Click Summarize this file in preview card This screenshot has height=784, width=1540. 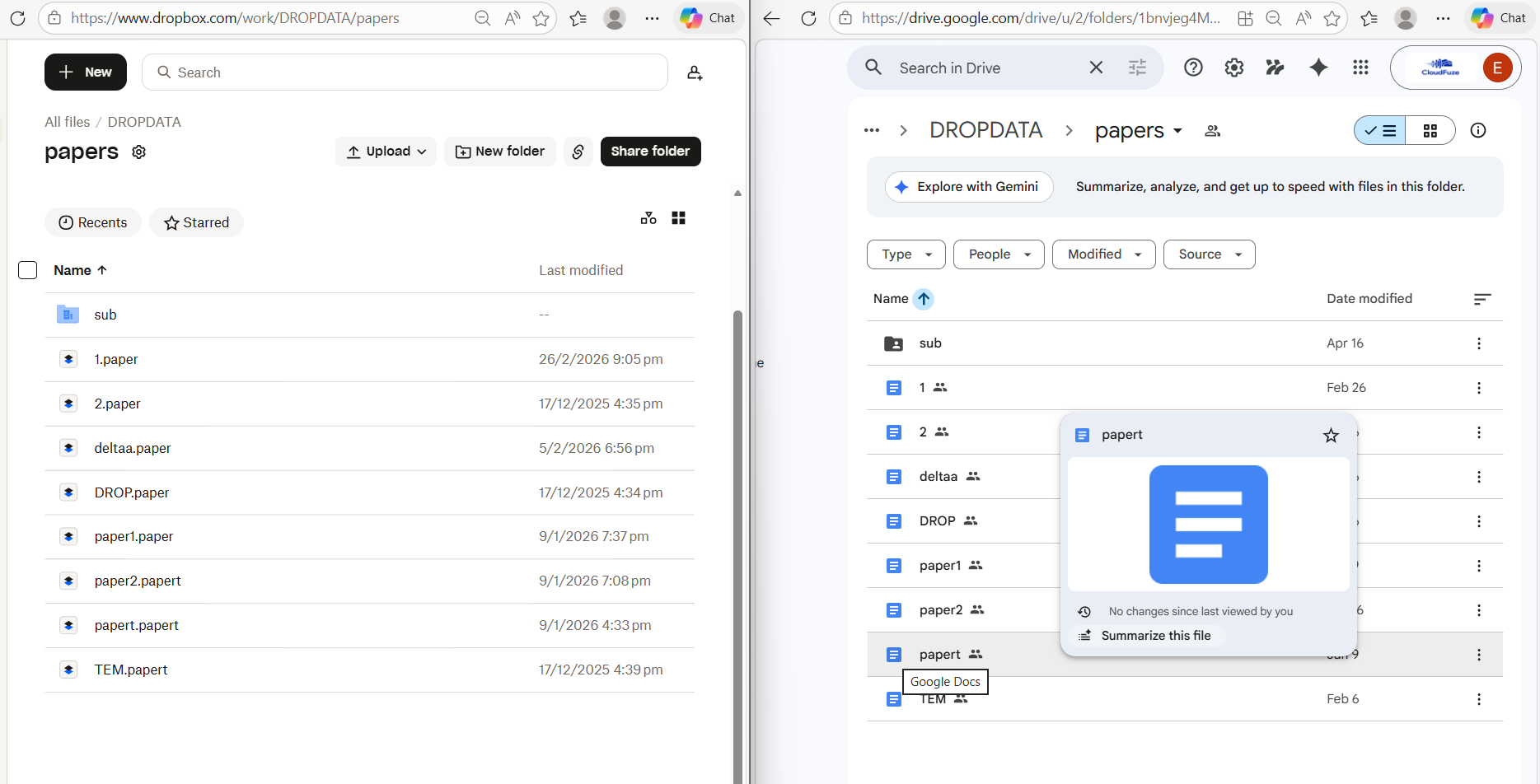1147,636
